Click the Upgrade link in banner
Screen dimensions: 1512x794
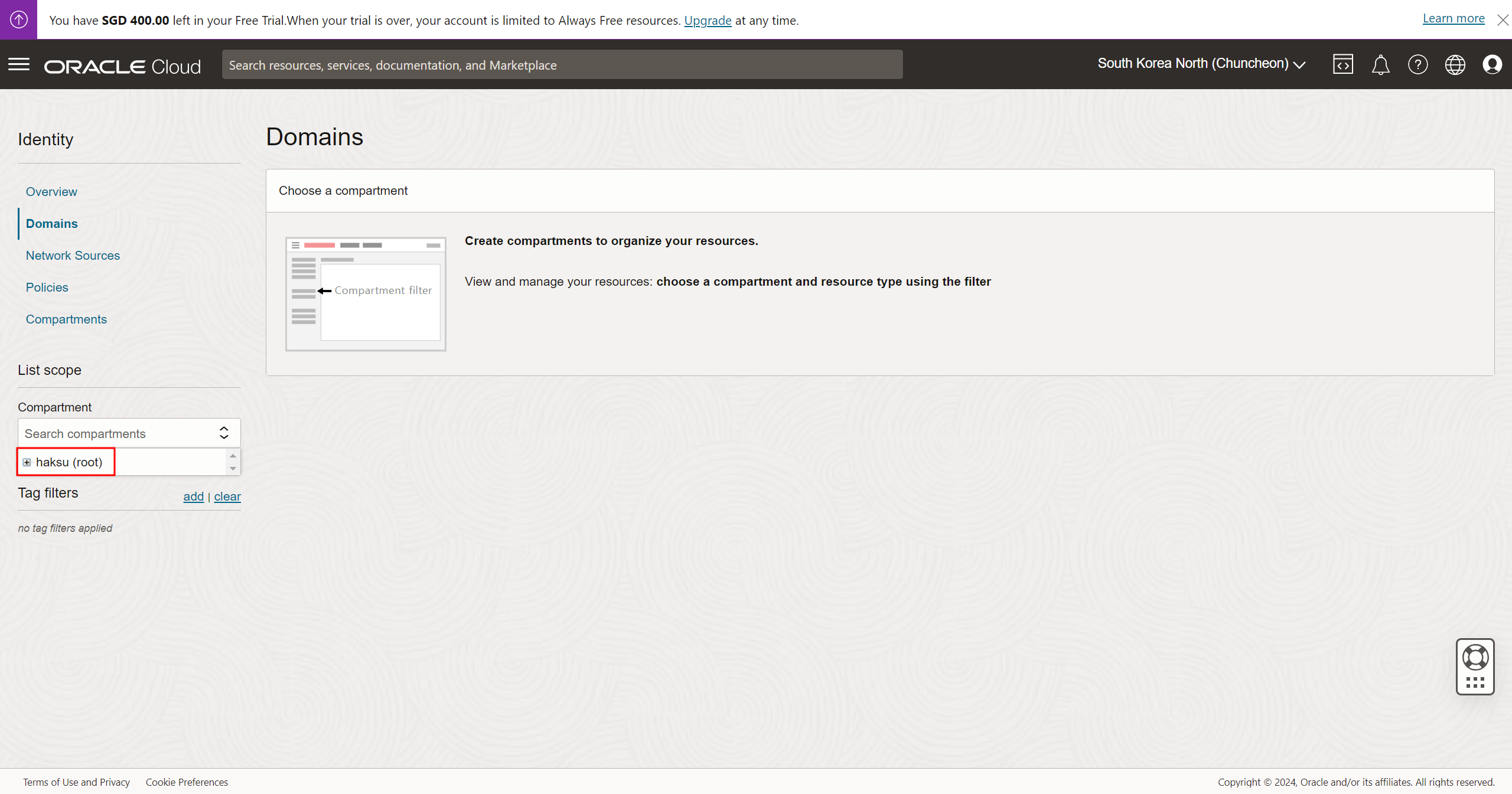(x=708, y=21)
